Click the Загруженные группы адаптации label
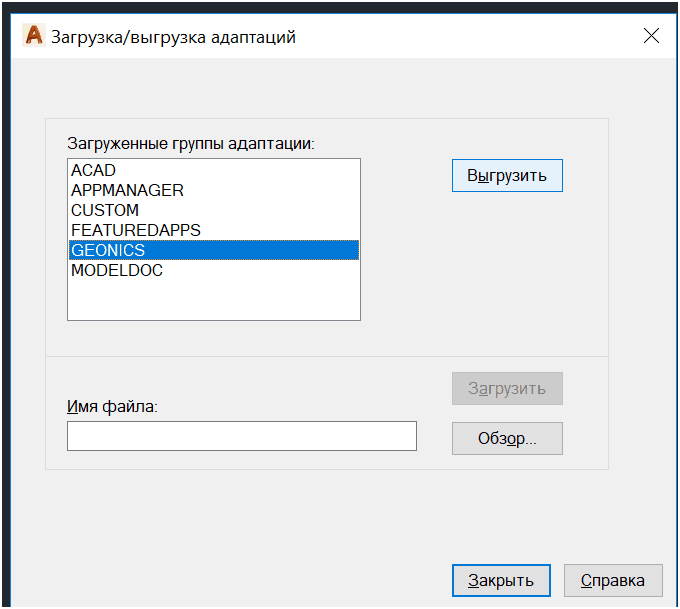 click(190, 143)
